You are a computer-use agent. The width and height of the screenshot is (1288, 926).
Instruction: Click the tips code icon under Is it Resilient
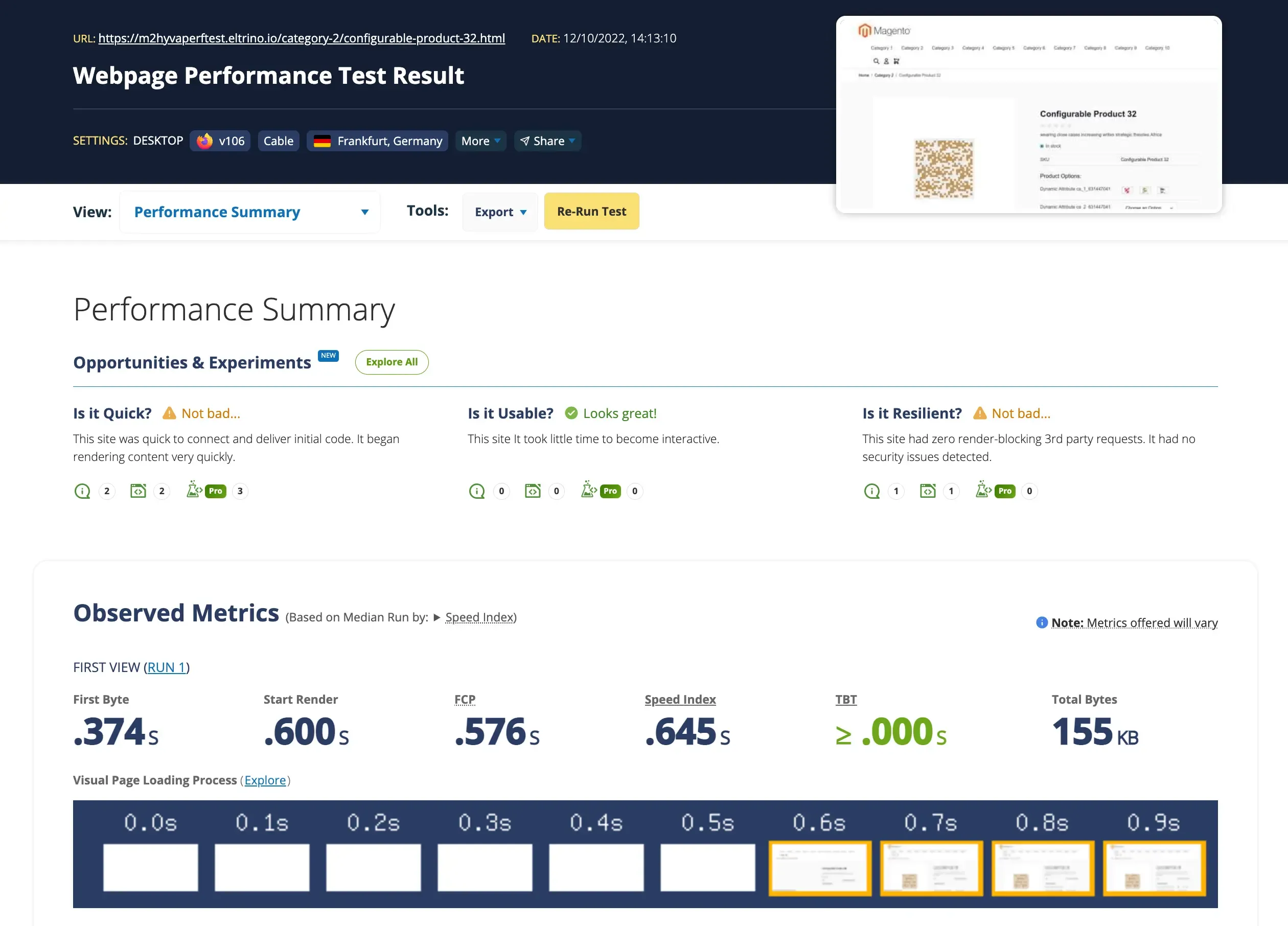pos(927,491)
